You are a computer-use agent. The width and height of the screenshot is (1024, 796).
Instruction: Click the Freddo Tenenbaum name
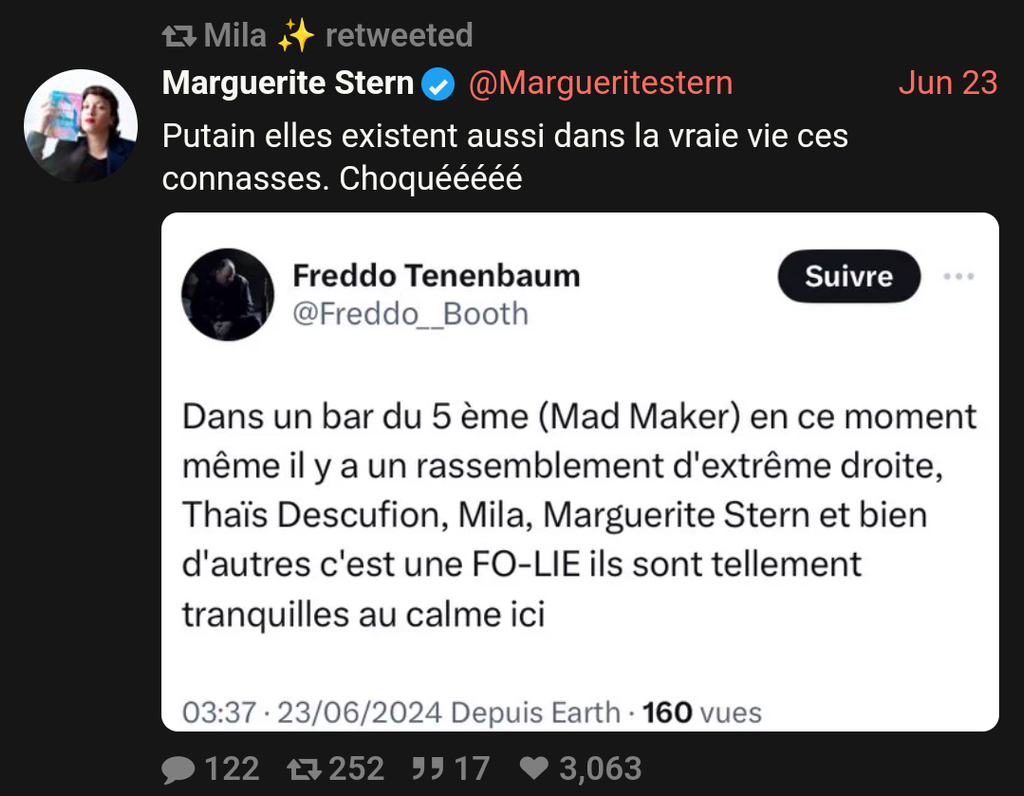click(x=436, y=275)
